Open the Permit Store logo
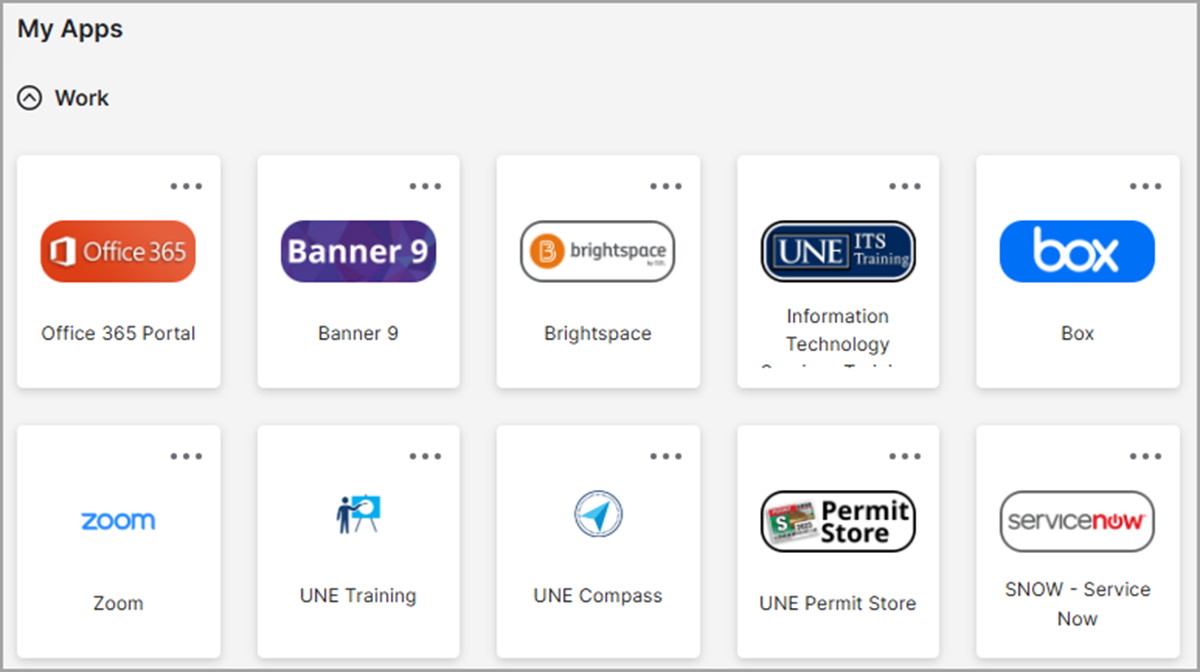 click(x=838, y=521)
